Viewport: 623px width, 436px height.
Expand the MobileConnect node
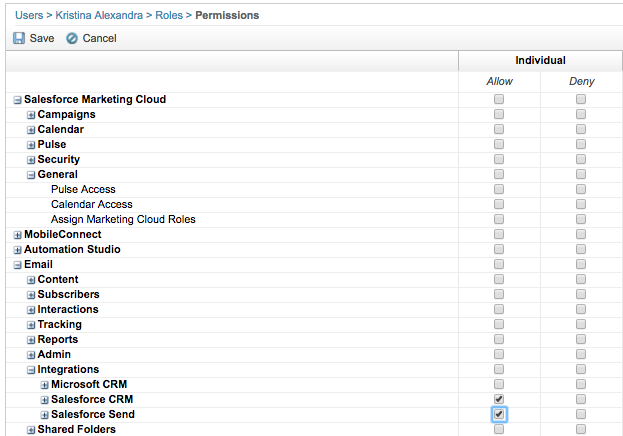click(17, 235)
